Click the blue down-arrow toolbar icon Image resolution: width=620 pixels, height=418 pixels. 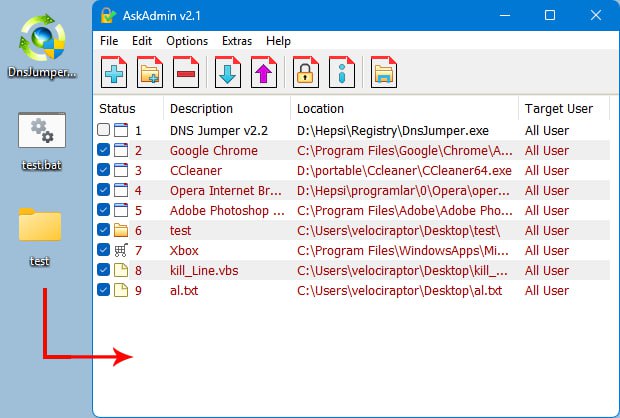(228, 72)
